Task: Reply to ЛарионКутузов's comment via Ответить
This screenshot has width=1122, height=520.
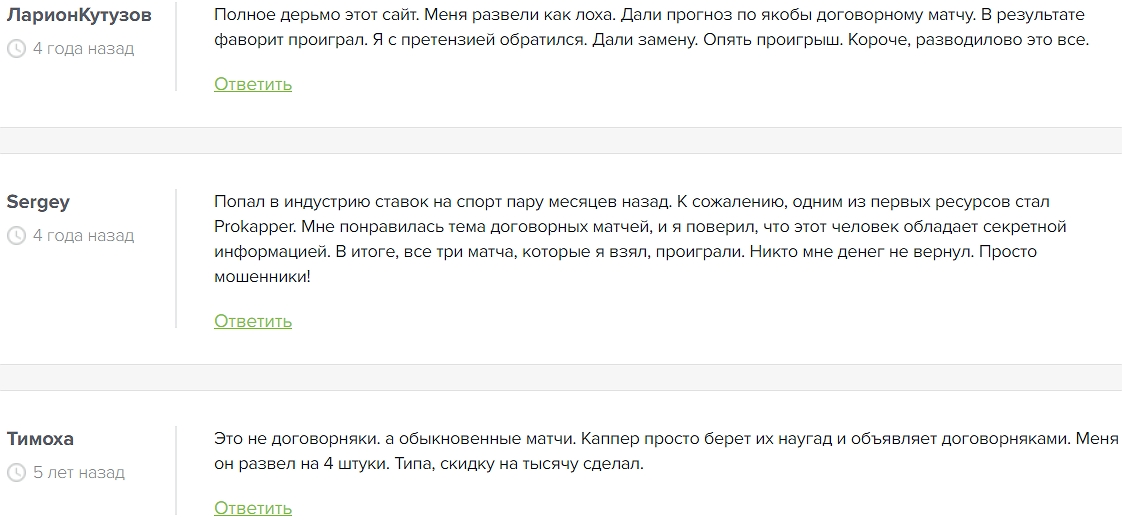Action: coord(253,84)
